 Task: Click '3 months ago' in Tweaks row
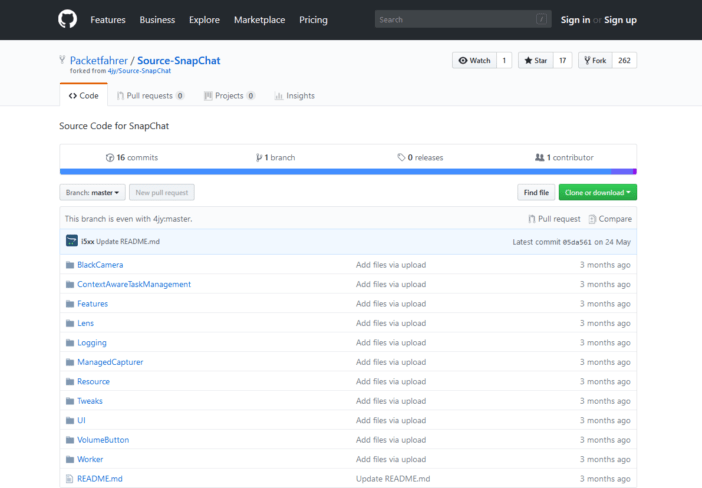point(605,401)
